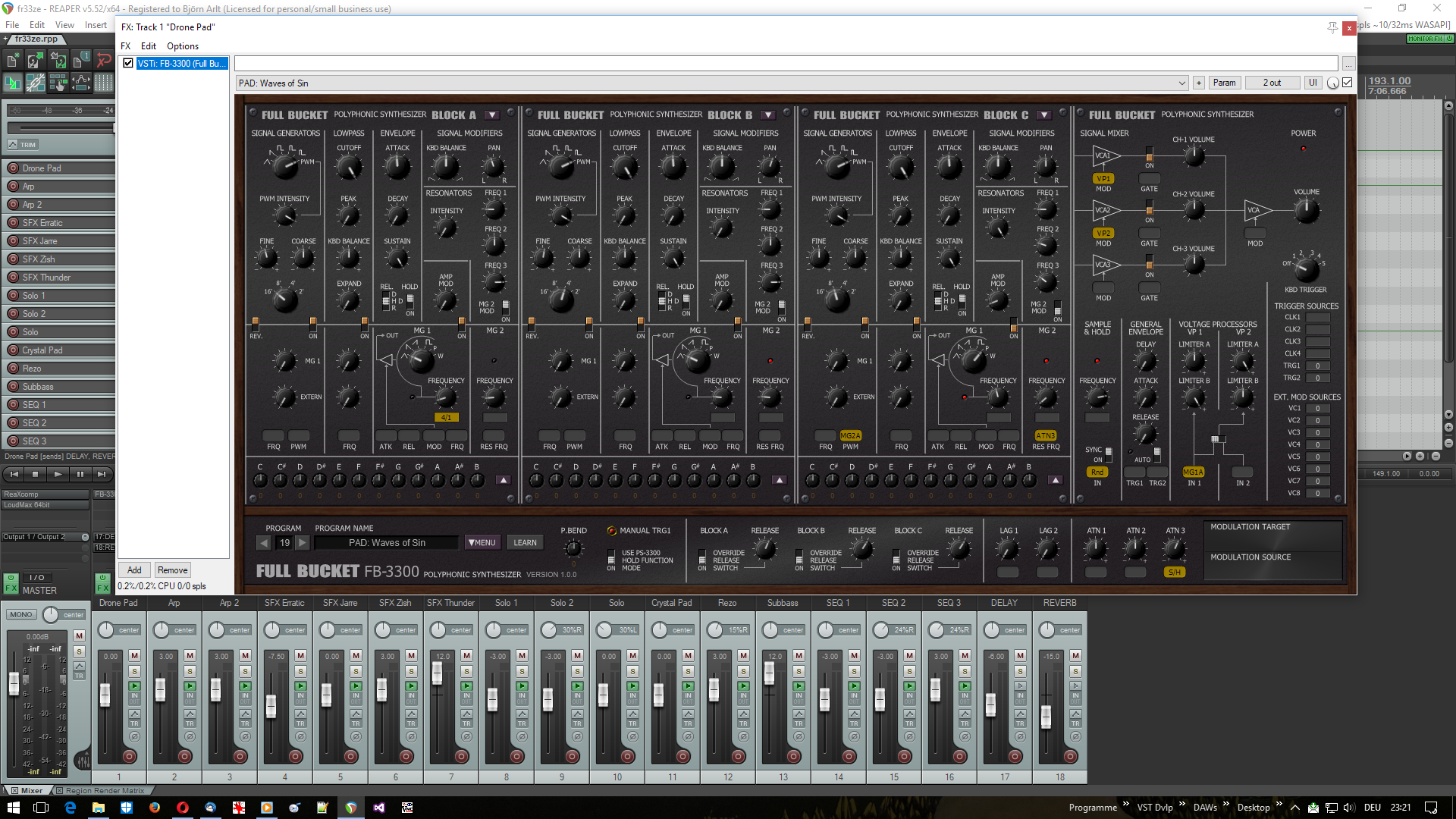The image size is (1456, 819).
Task: Click the Drone Pad volume fader
Action: (x=105, y=694)
